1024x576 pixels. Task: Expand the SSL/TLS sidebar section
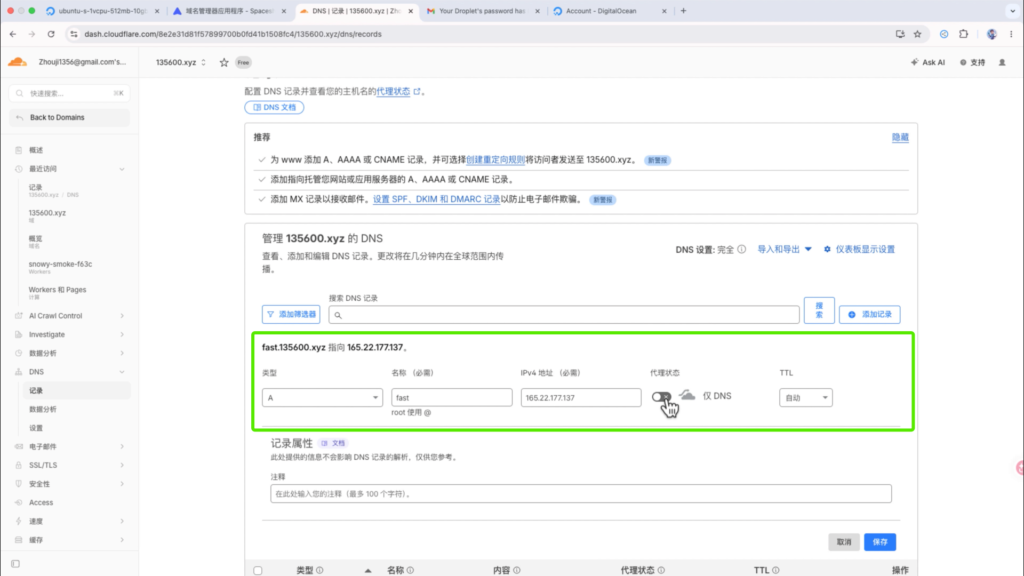point(121,465)
